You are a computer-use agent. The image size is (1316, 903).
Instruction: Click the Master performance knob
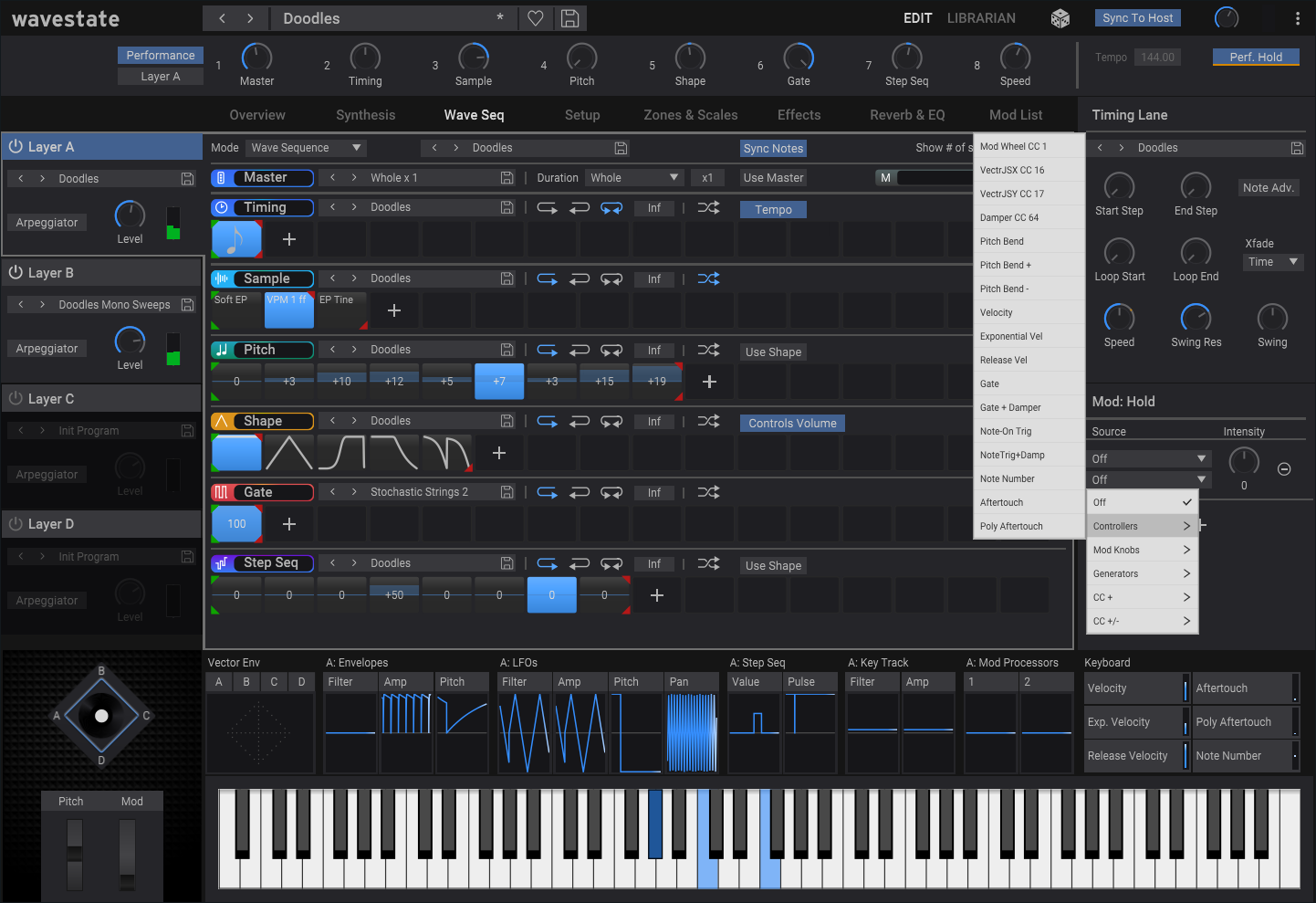[256, 58]
